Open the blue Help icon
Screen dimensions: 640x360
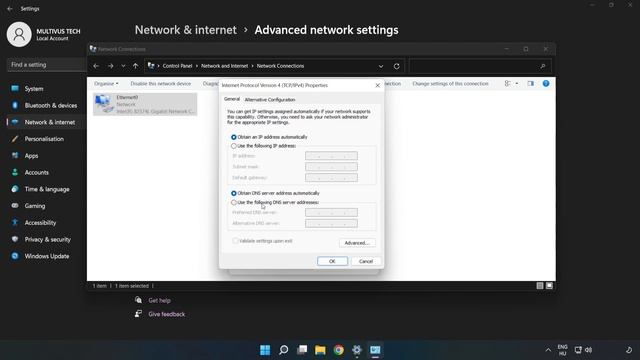546,84
